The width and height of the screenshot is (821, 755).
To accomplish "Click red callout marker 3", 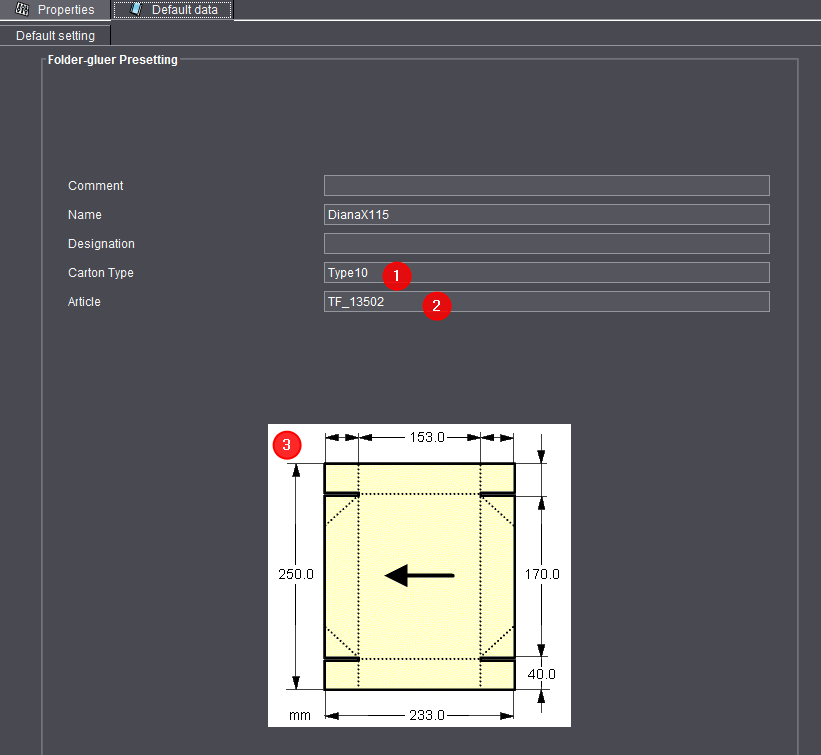I will (x=287, y=445).
